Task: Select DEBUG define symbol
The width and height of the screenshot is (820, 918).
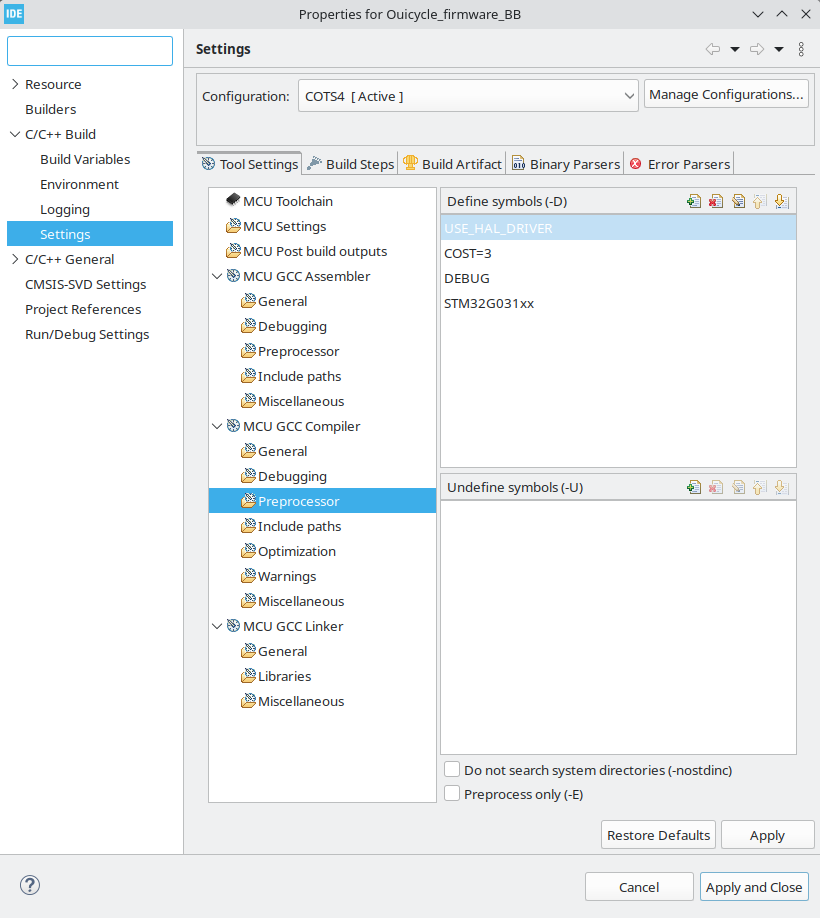Action: (618, 279)
